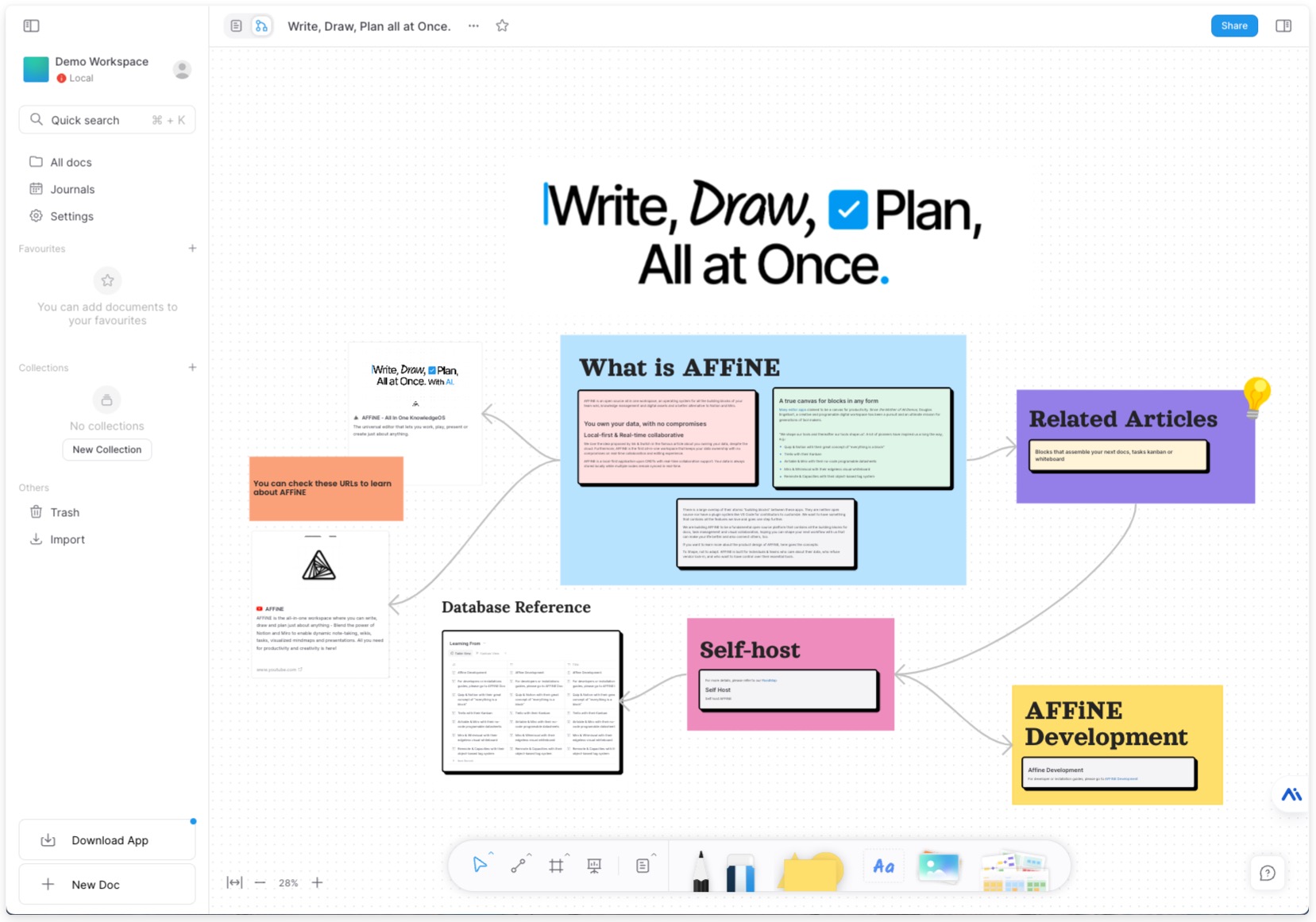Screen dimensions: 1316x922
Task: Click the Affine Development note card
Action: coord(1109,774)
